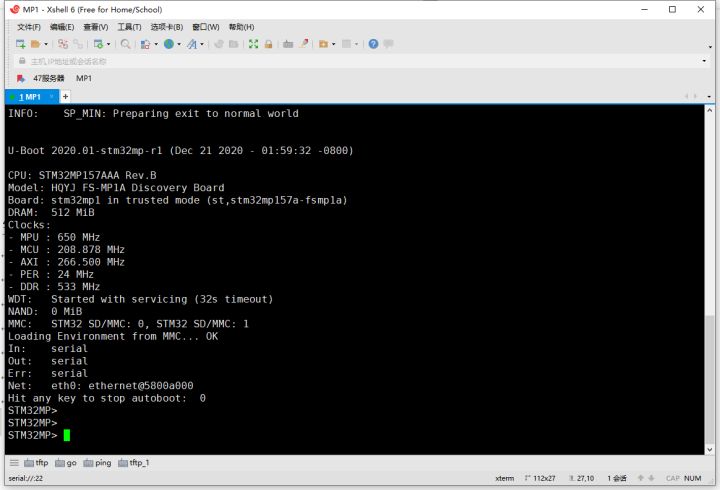Open the MP1 session shortcut in bookmark bar

coord(84,79)
